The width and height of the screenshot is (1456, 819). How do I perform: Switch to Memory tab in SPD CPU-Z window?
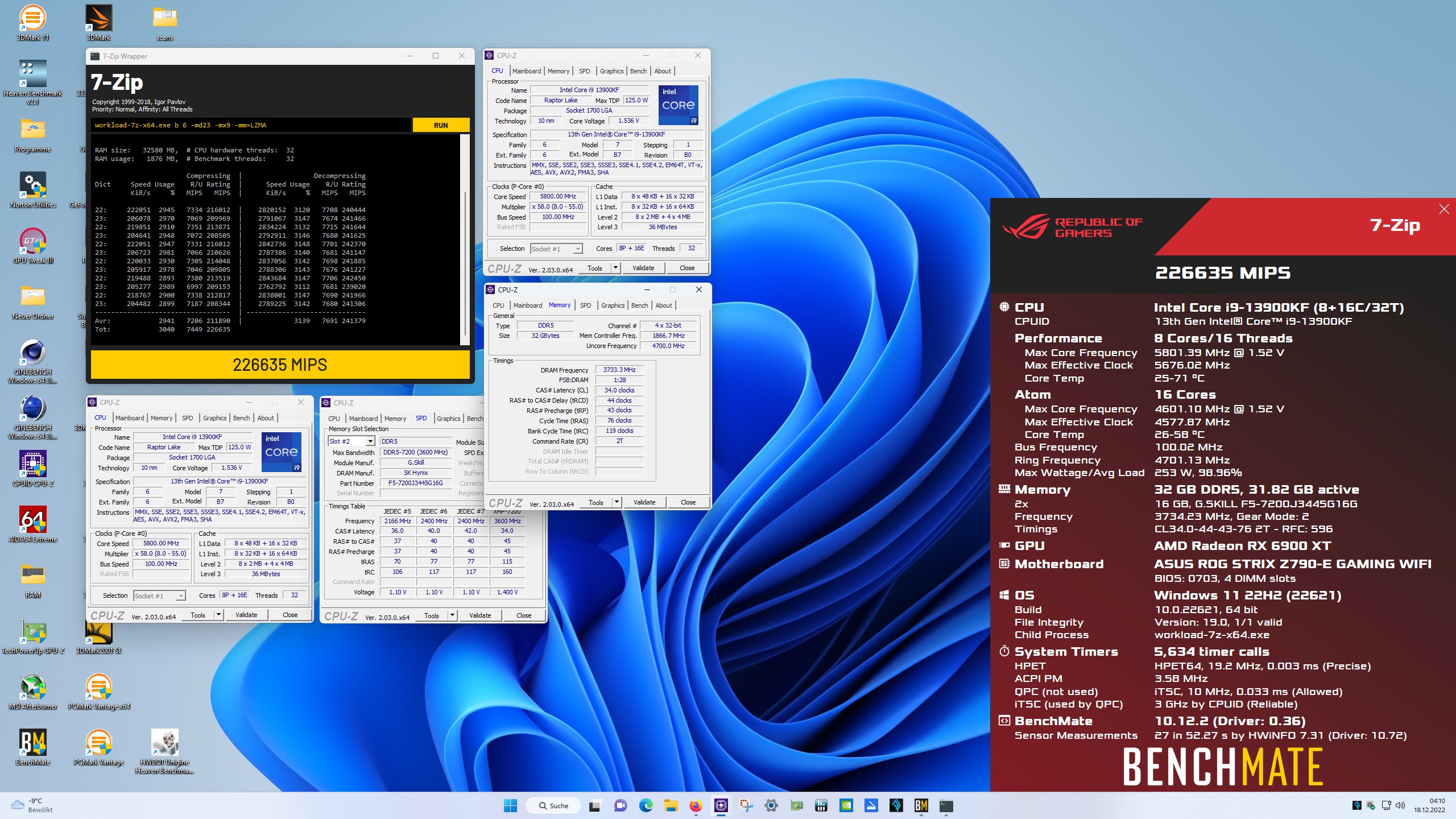pos(395,419)
